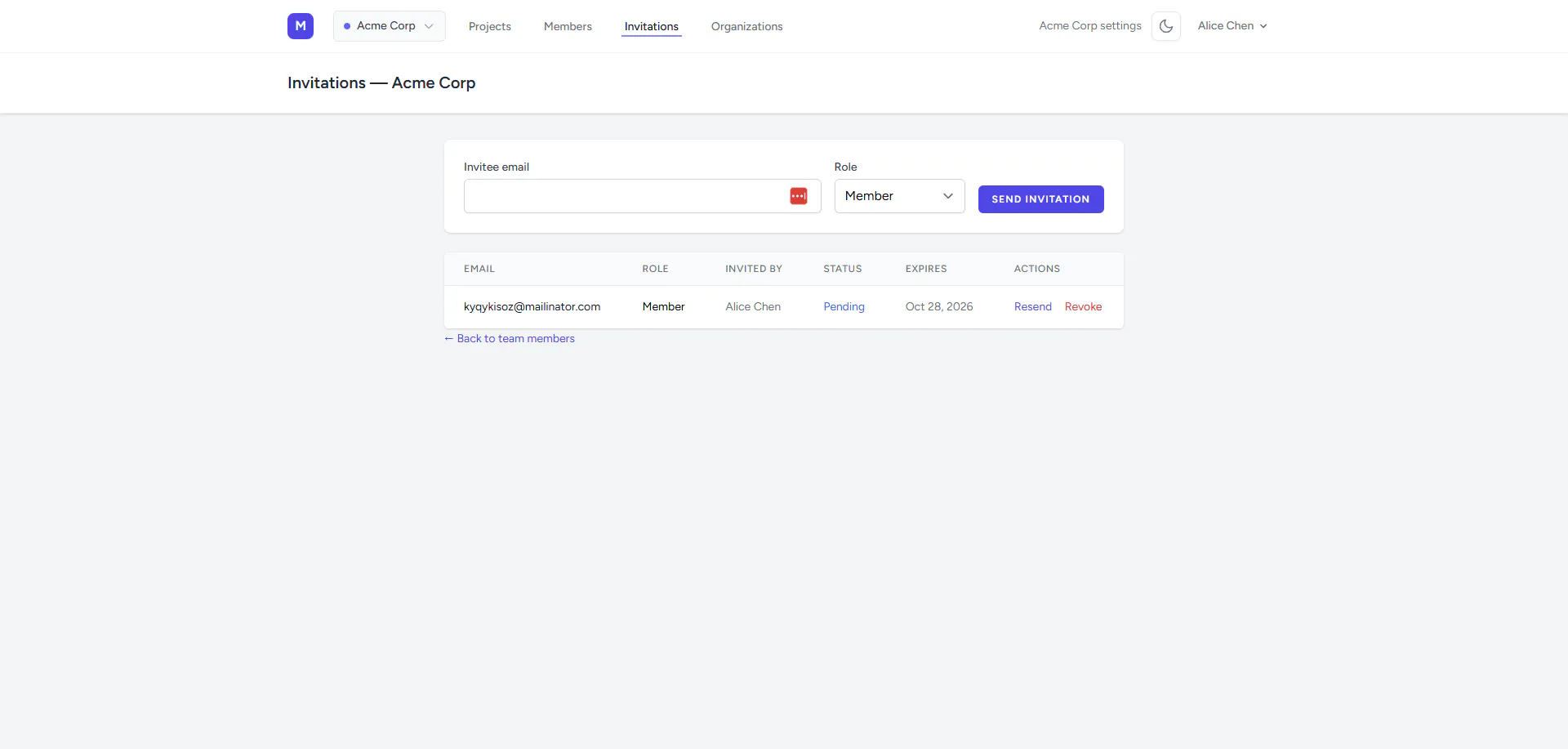Click the ROLE column header

coord(655,269)
